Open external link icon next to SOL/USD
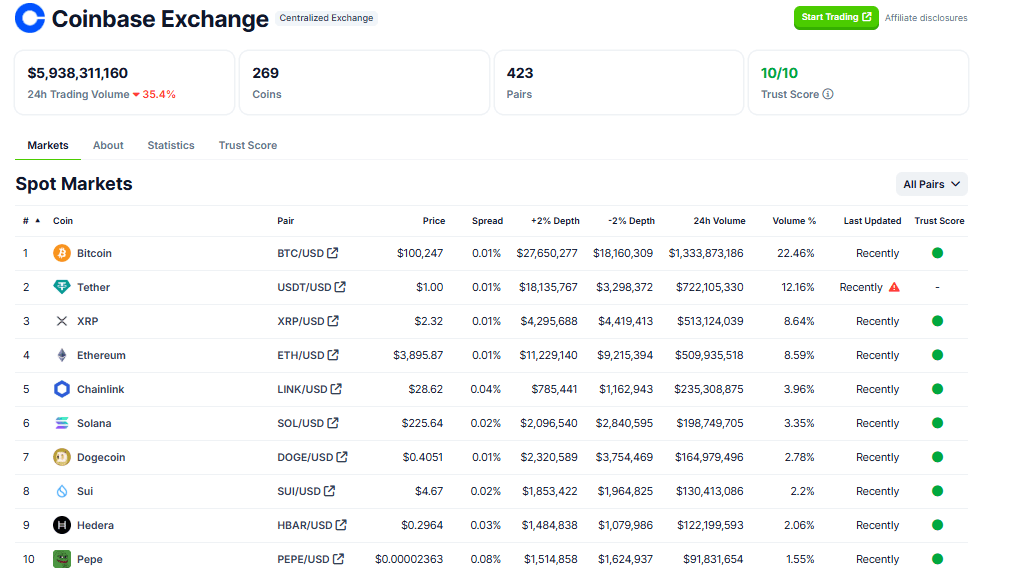This screenshot has height=574, width=1017. coord(333,423)
